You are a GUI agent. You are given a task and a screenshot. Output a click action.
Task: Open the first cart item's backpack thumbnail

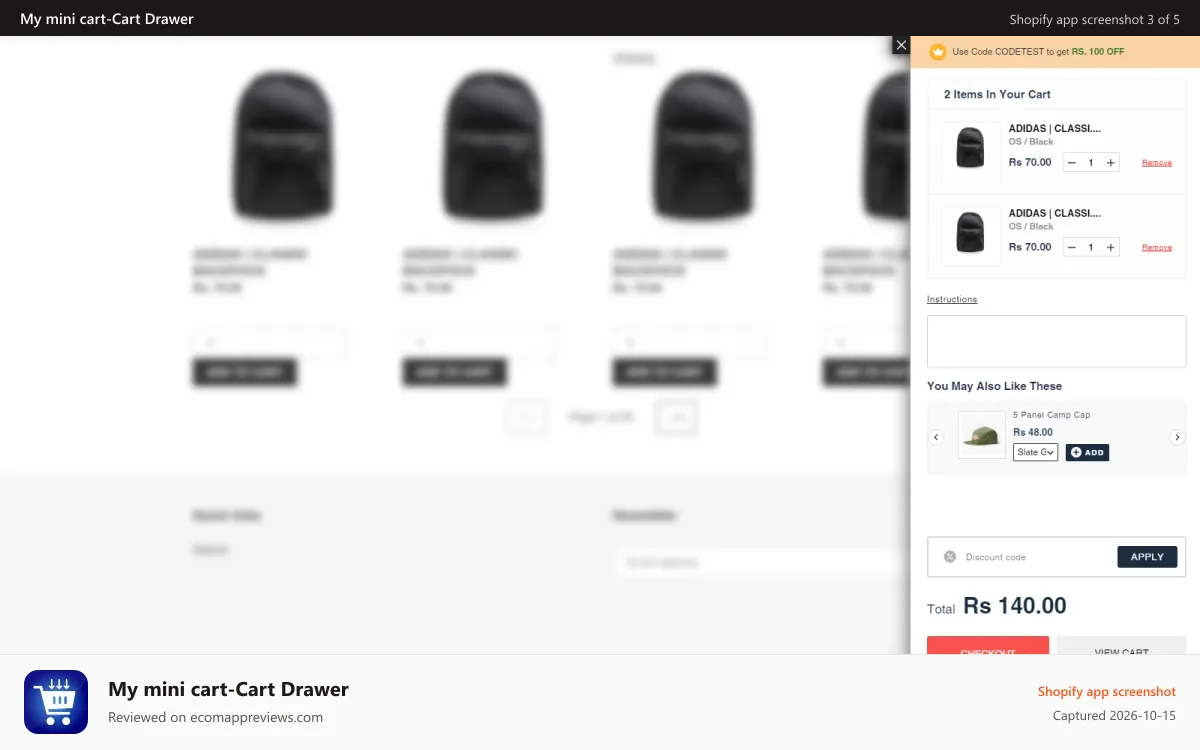(971, 151)
